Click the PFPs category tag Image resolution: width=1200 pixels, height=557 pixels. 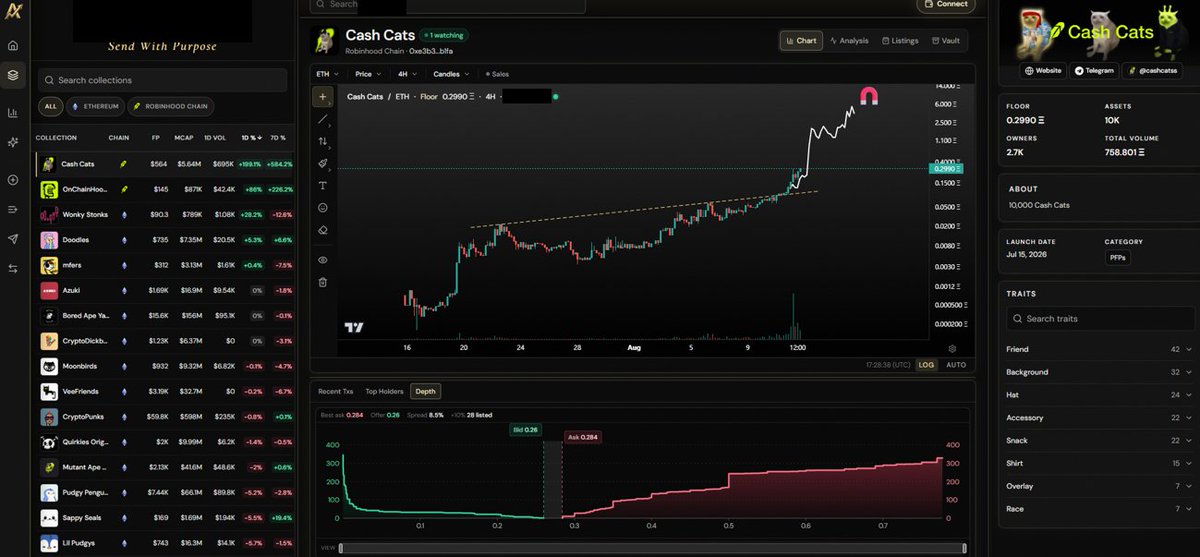(x=1117, y=257)
